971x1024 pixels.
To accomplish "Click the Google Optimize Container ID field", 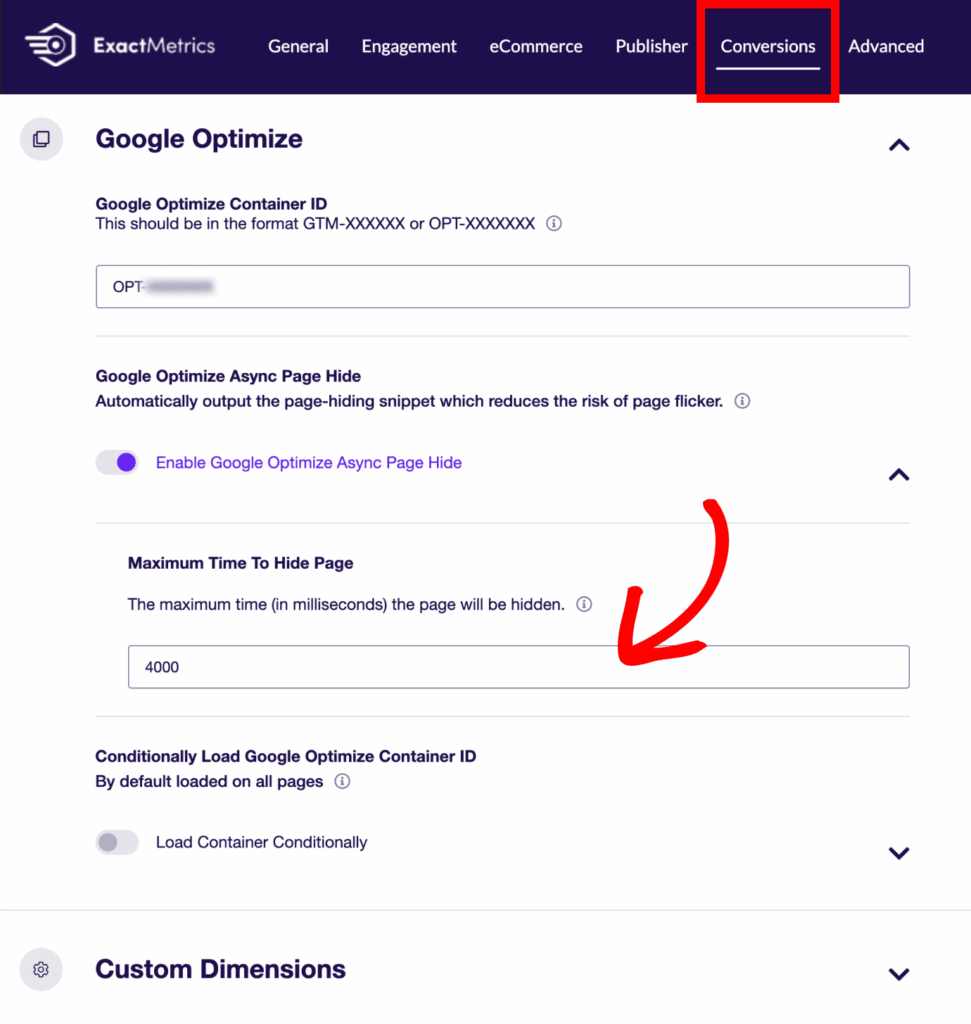I will tap(503, 287).
